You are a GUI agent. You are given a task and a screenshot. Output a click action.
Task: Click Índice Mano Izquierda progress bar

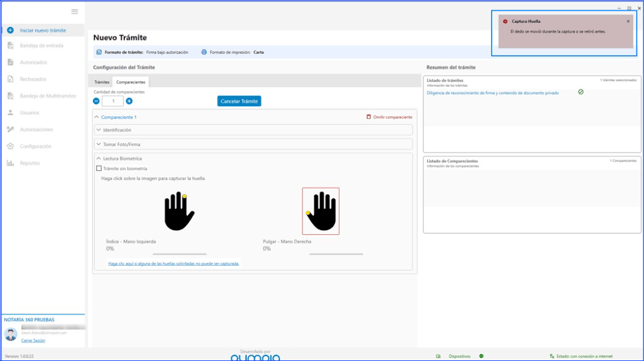click(179, 254)
